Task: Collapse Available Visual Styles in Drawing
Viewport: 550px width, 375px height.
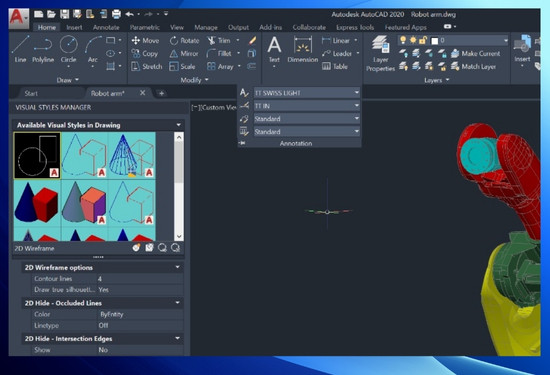Action: tap(179, 125)
